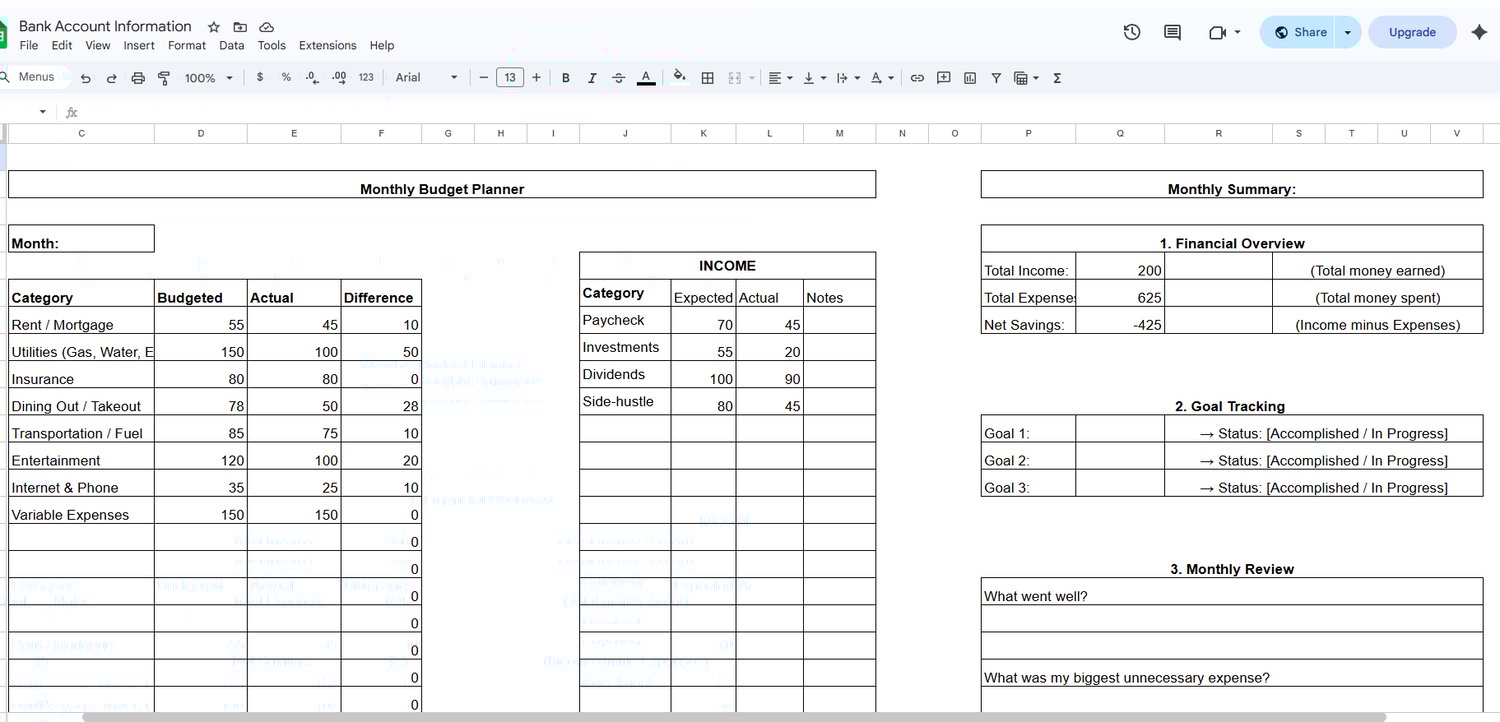Screen dimensions: 1500x722
Task: Star the Bank Account Information spreadsheet
Action: [x=213, y=27]
